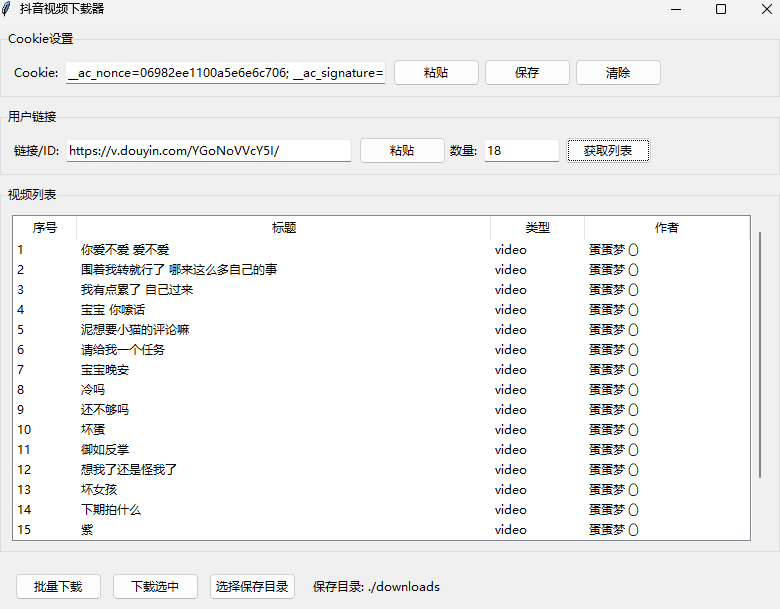The image size is (780, 609).
Task: Click the 清除 button
Action: 618,73
